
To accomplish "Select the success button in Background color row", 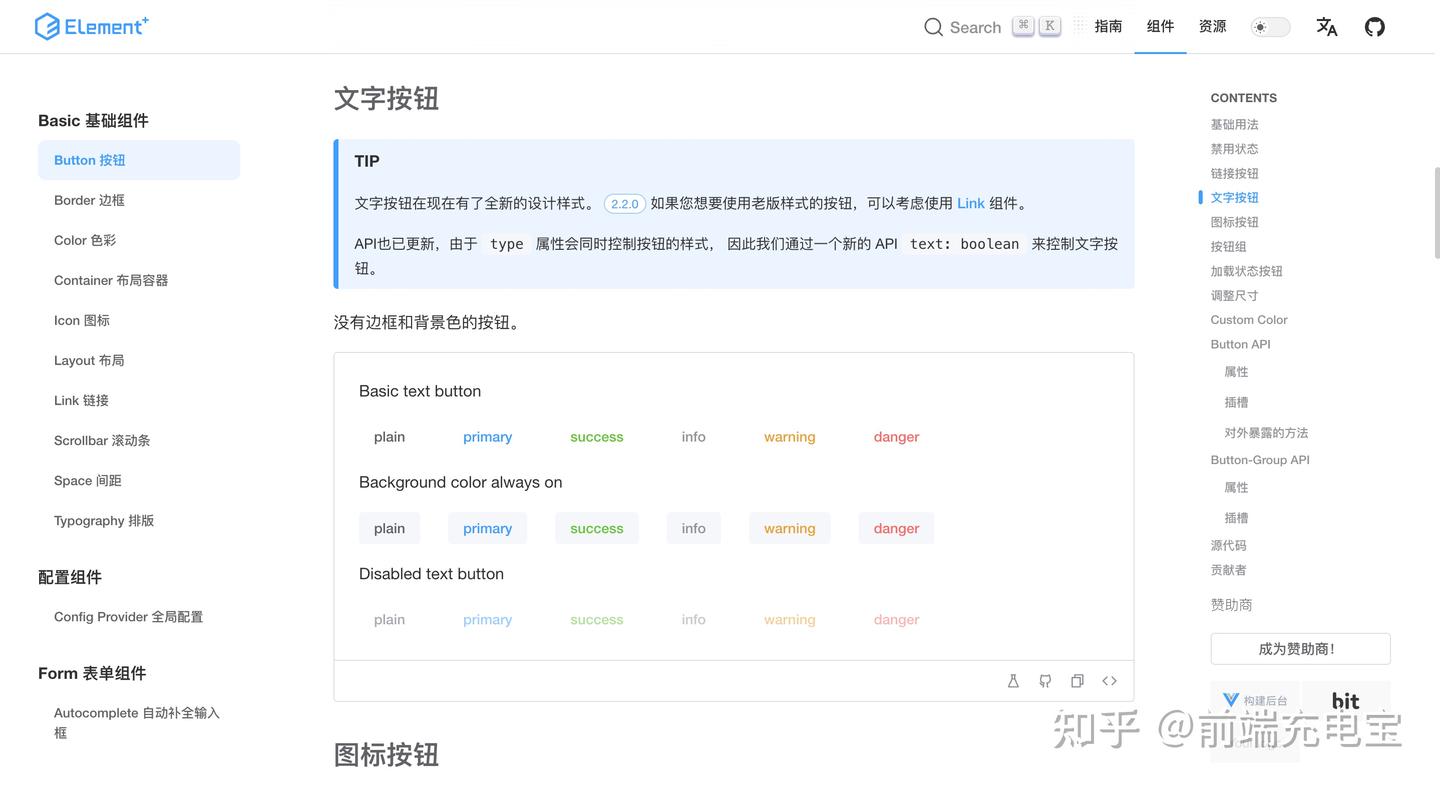I will (x=596, y=527).
